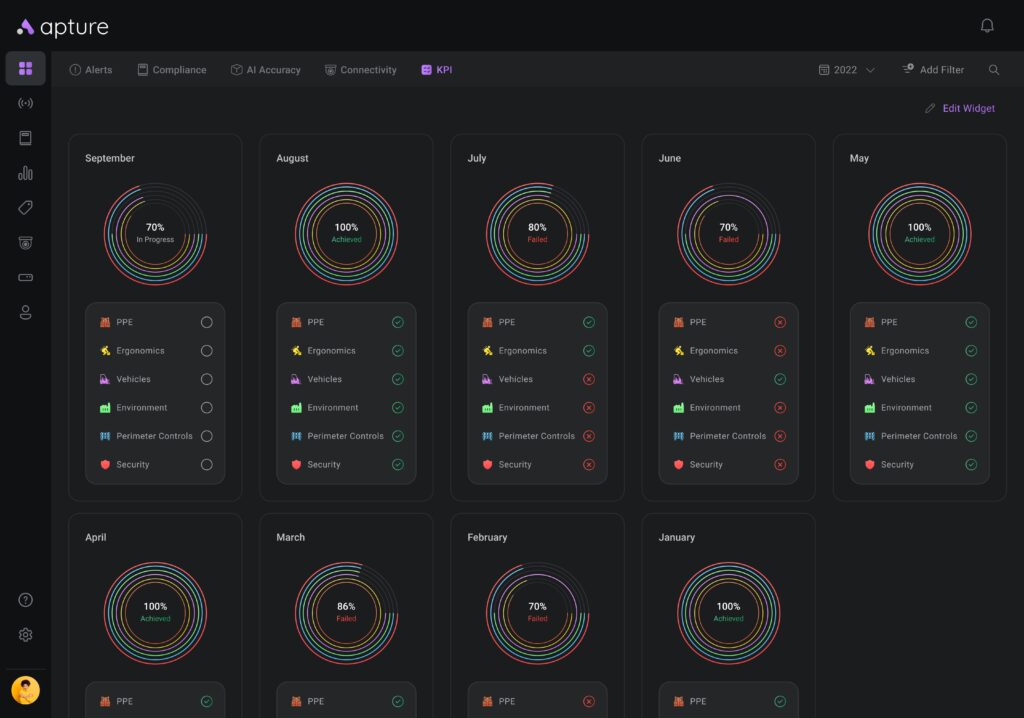The width and height of the screenshot is (1024, 718).
Task: Click the tag icon in sidebar
Action: coord(26,208)
